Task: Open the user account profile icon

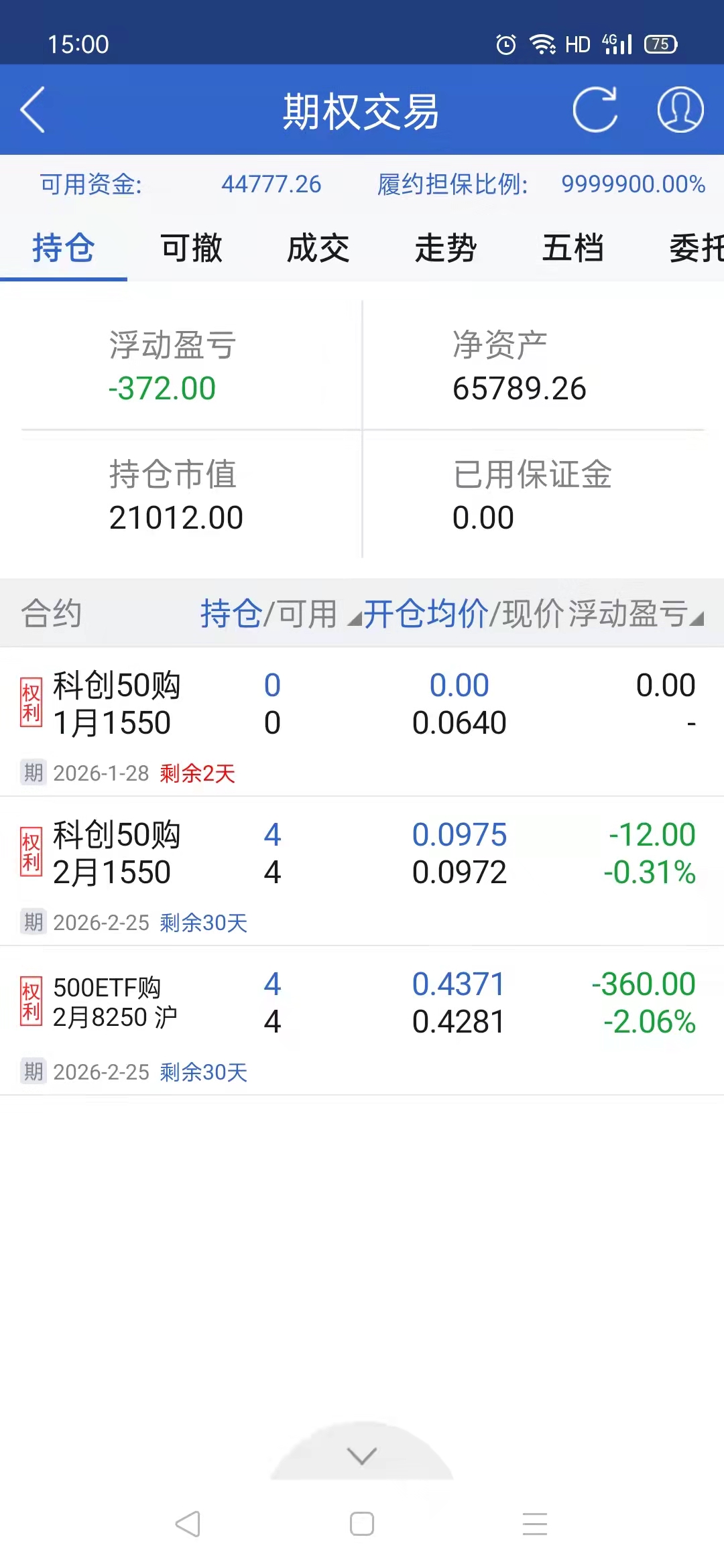Action: [x=680, y=110]
